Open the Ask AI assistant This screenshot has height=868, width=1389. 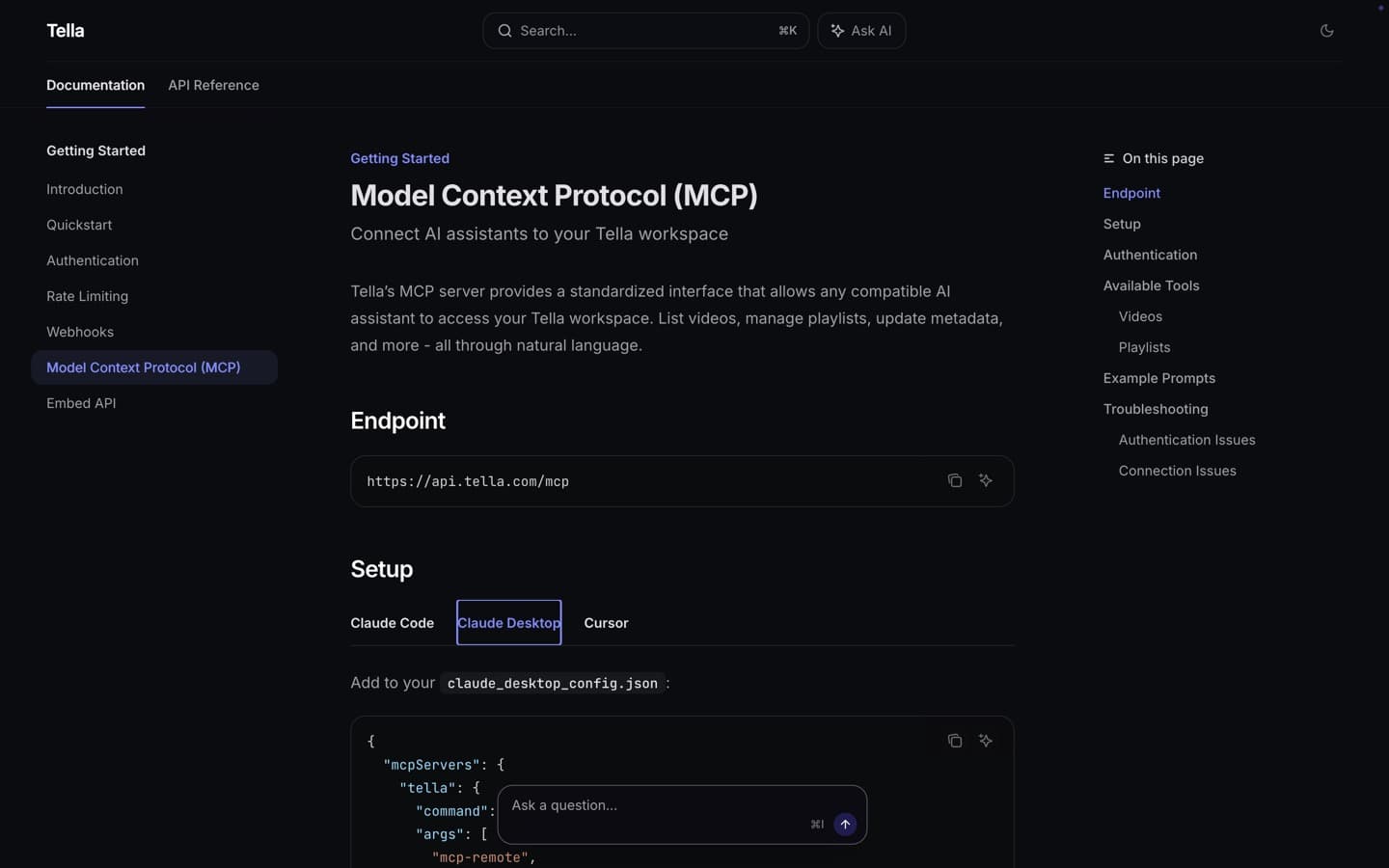coord(861,30)
